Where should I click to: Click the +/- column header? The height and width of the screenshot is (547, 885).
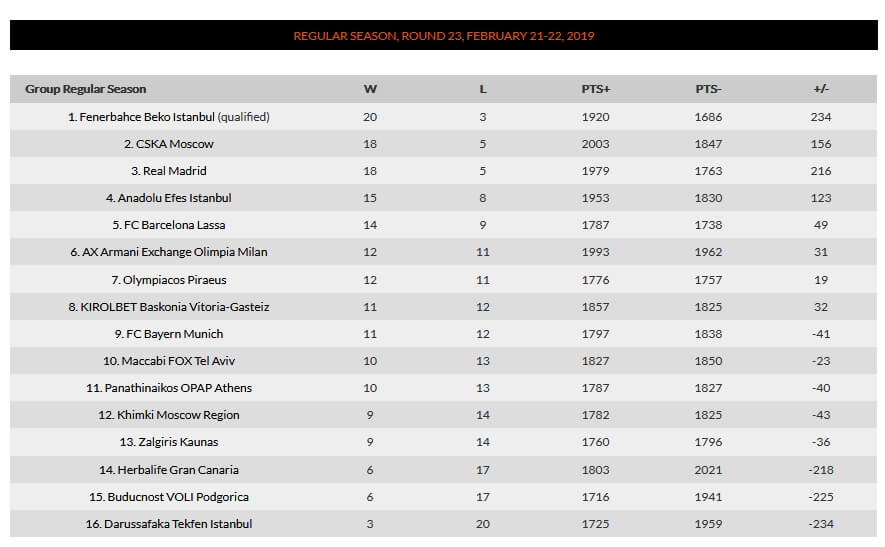pos(821,89)
